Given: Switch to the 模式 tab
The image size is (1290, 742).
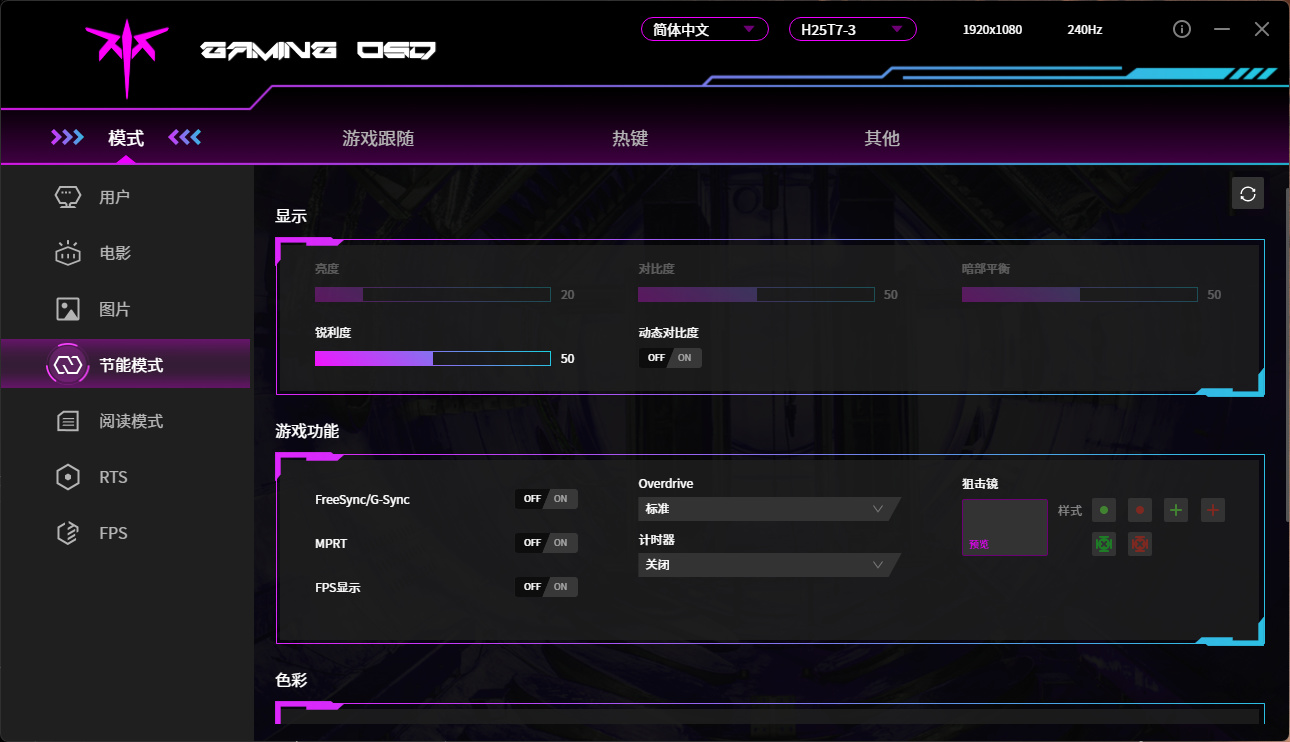Looking at the screenshot, I should [126, 138].
